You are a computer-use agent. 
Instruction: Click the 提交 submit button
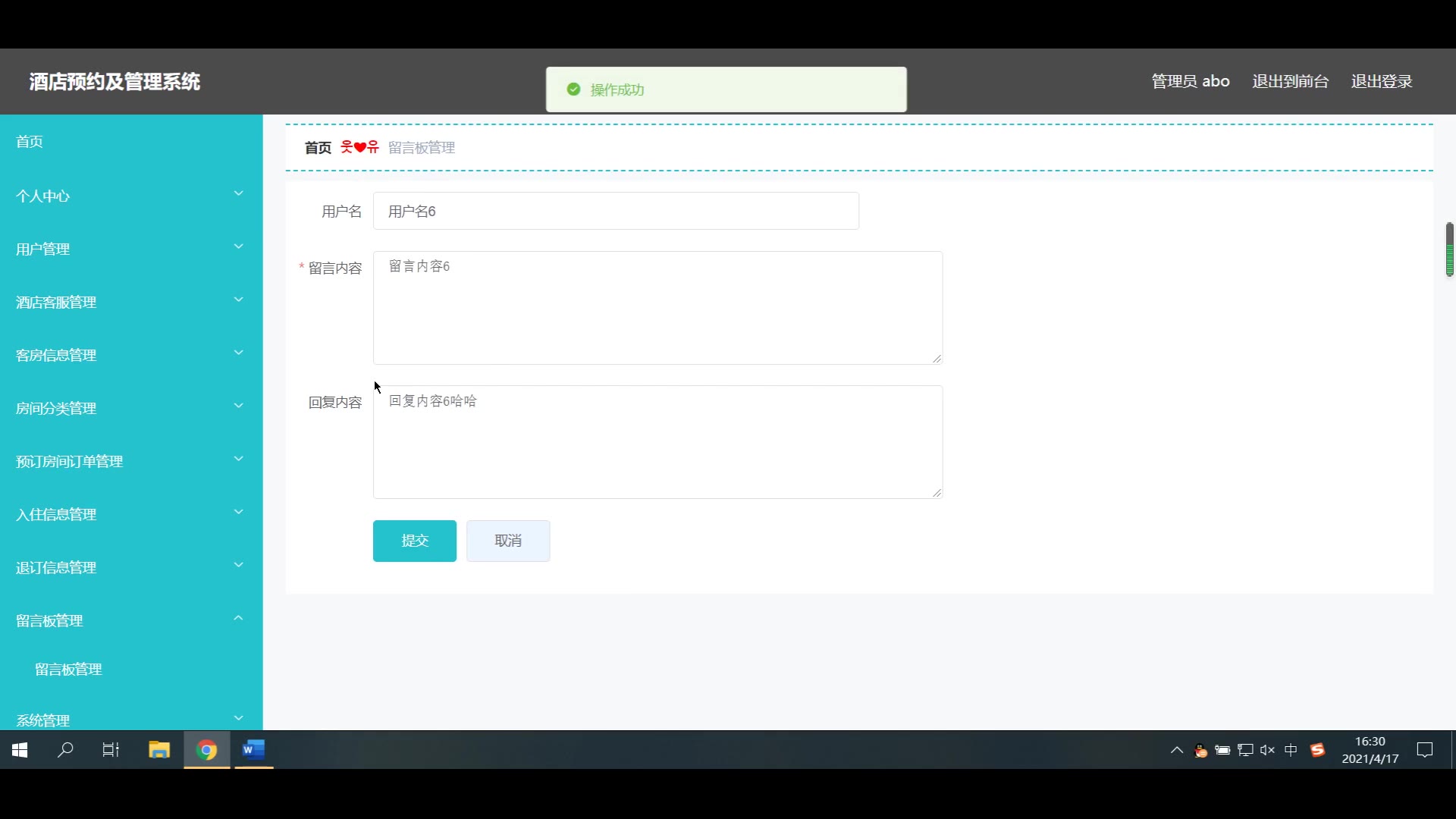414,541
